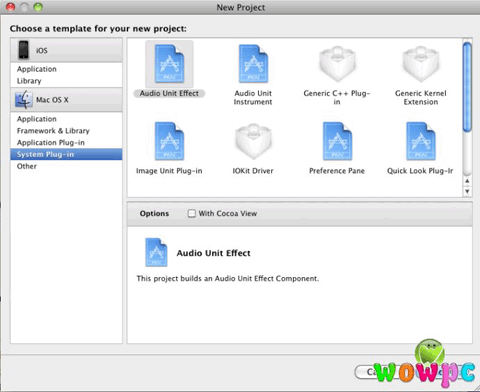This screenshot has width=480, height=392.
Task: Click the Image Unit Plug-in label
Action: [169, 171]
